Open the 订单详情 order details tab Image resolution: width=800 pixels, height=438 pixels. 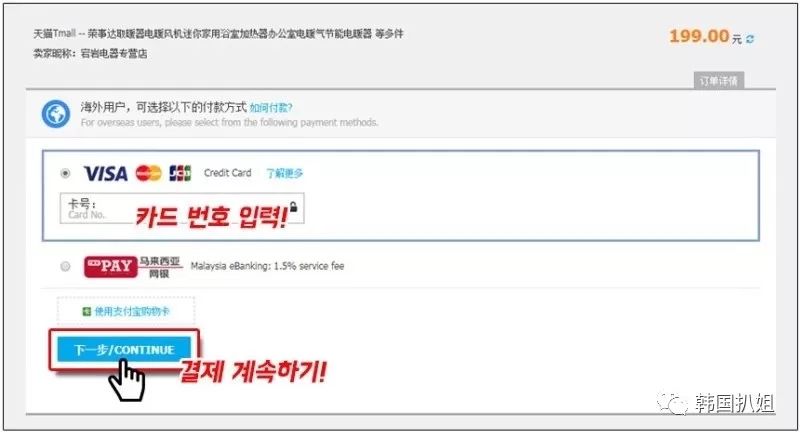coord(719,81)
